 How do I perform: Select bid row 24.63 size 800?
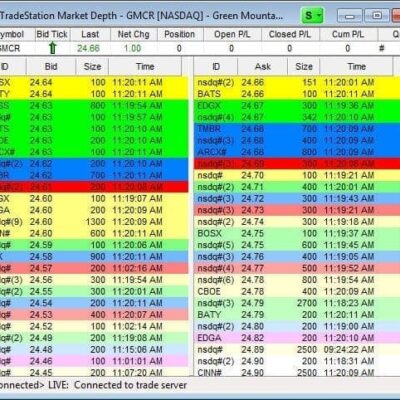(x=94, y=106)
